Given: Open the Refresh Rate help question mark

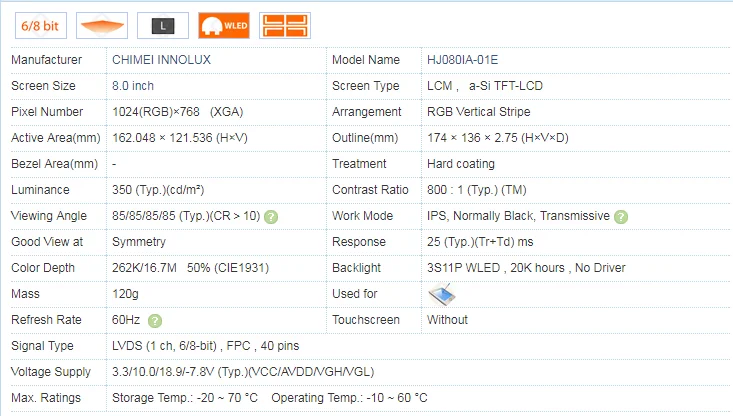Looking at the screenshot, I should pyautogui.click(x=155, y=321).
